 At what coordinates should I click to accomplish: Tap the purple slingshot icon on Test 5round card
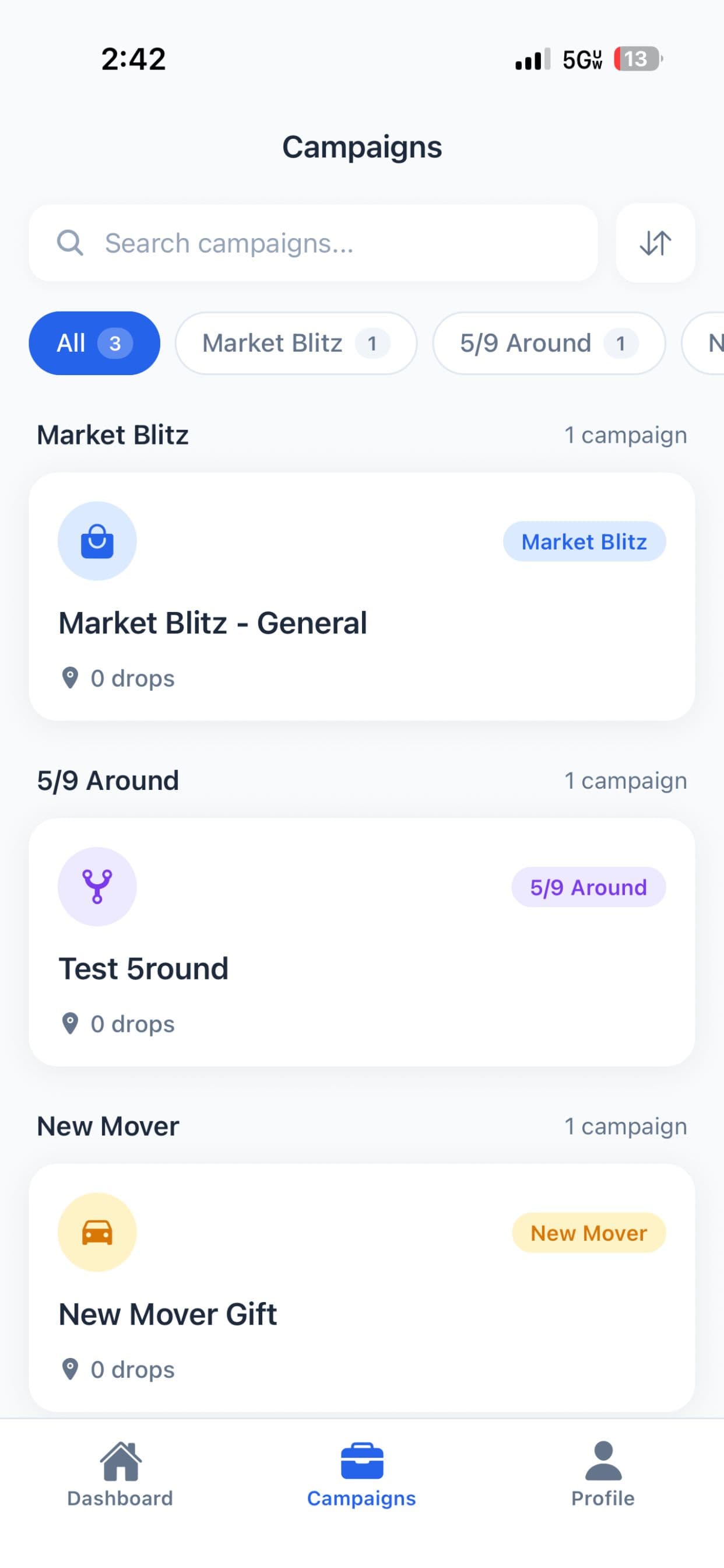coord(97,887)
